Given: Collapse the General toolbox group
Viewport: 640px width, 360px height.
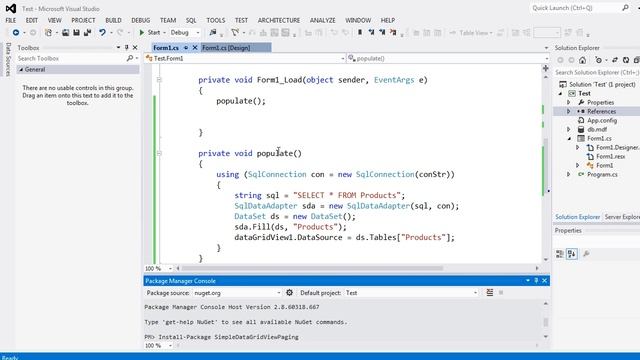Looking at the screenshot, I should click(x=21, y=69).
